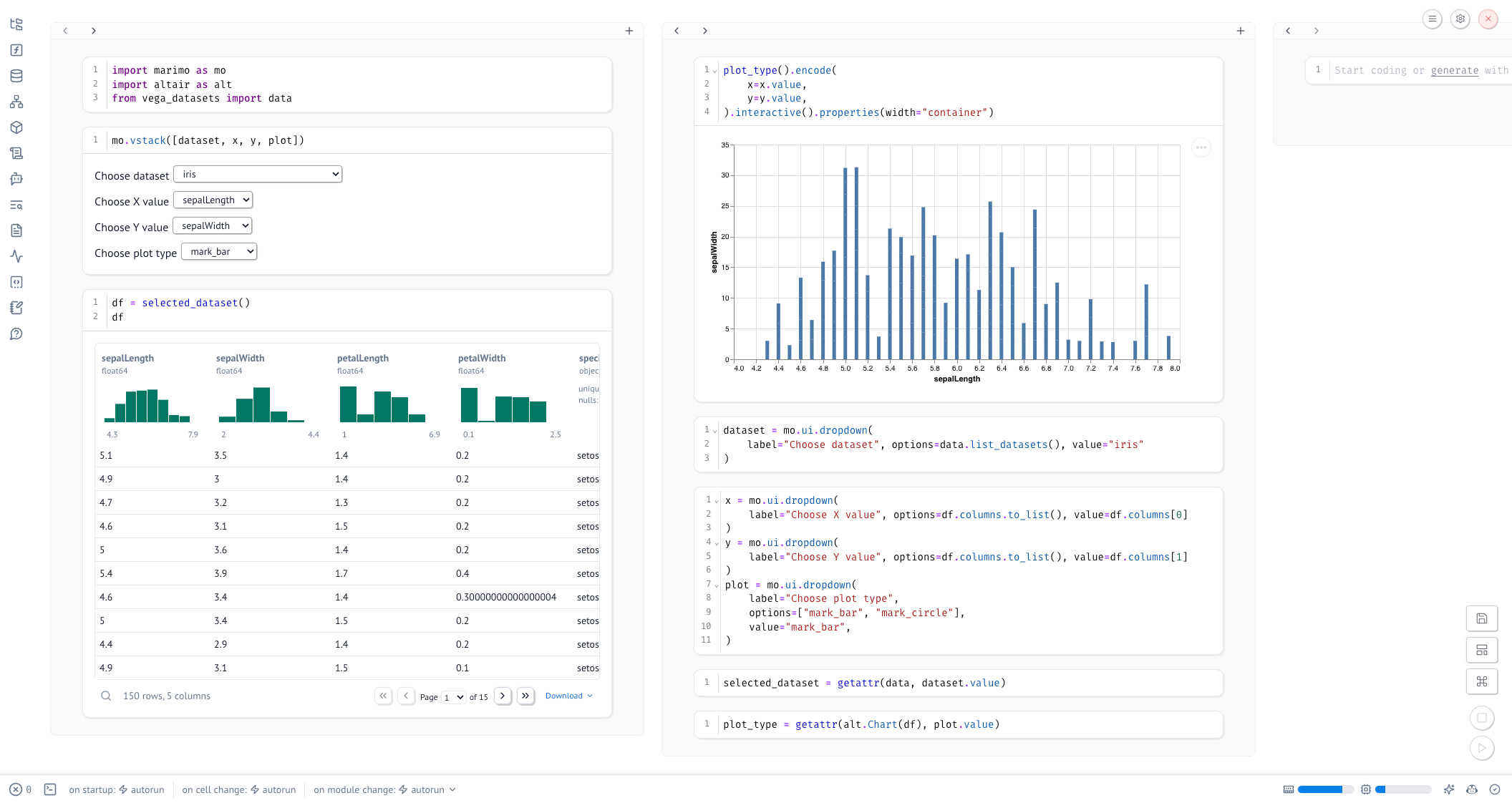Viewport: 1512px width, 803px height.
Task: Open the data sources database icon
Action: [16, 76]
